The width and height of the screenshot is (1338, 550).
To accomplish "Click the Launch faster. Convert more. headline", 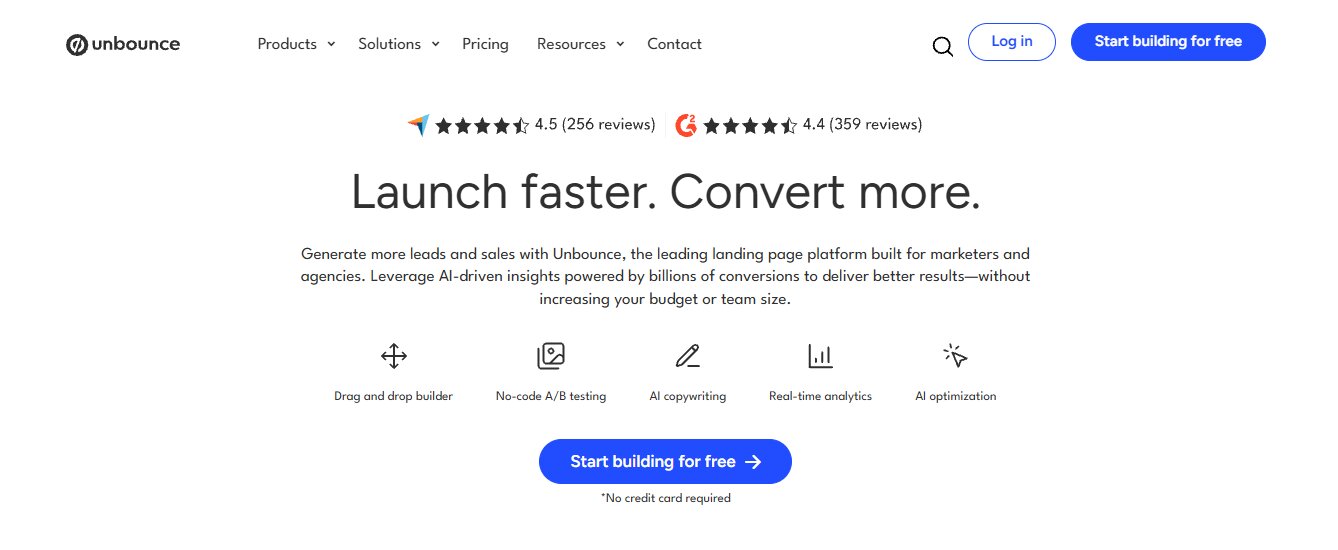I will (665, 192).
